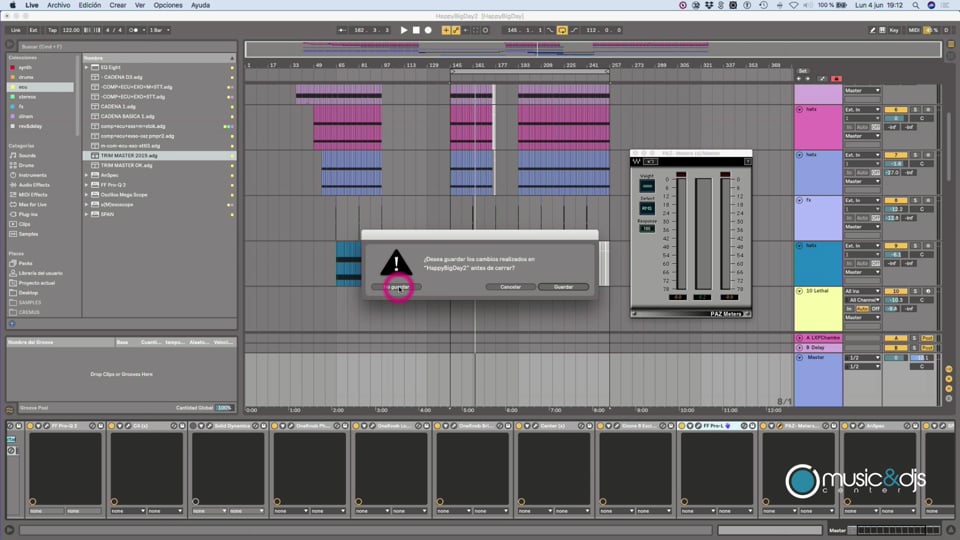Expand the Oscilloscope Mega Scope item

(86, 195)
